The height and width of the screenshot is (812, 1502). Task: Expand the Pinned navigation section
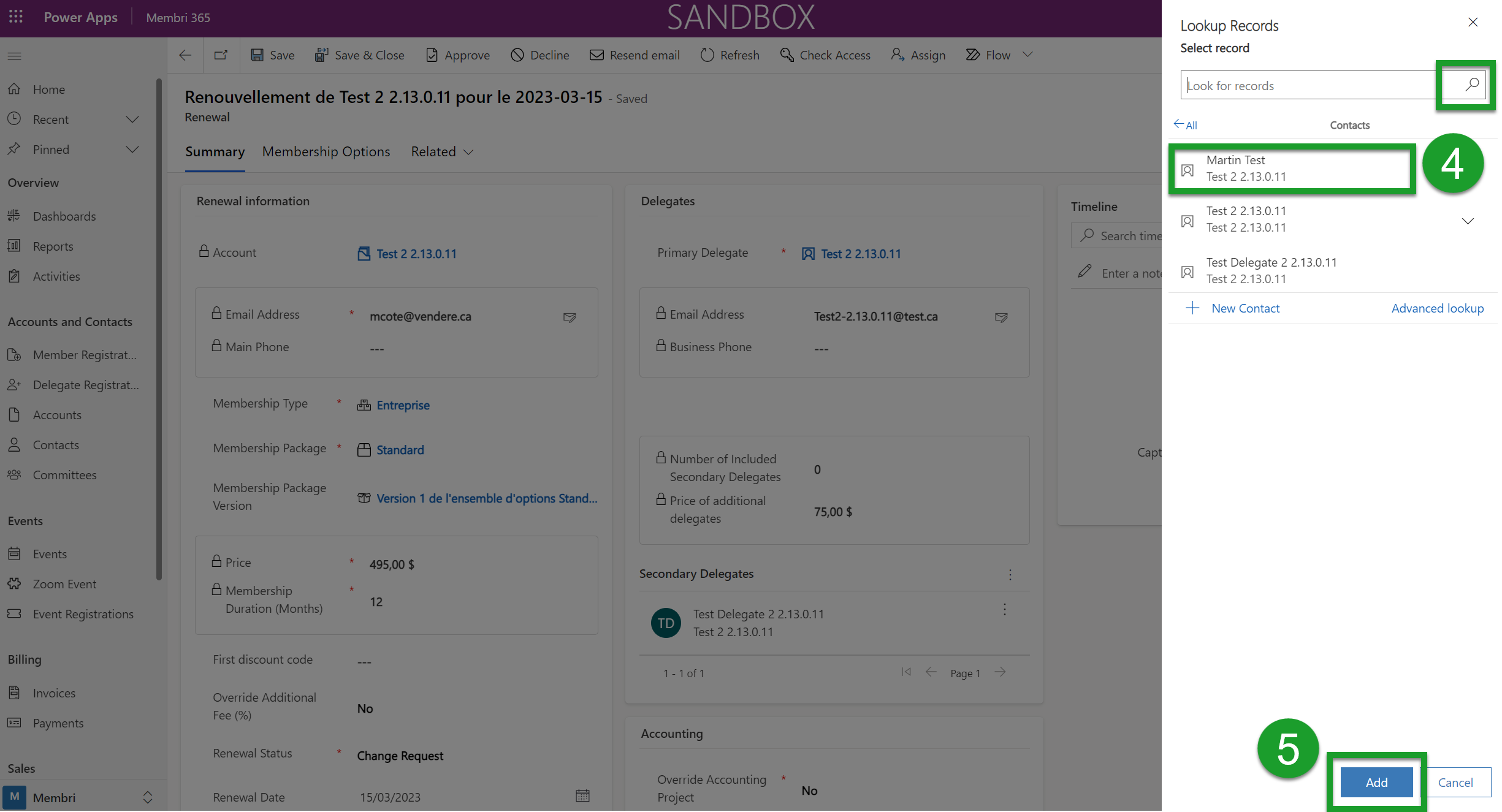click(132, 150)
